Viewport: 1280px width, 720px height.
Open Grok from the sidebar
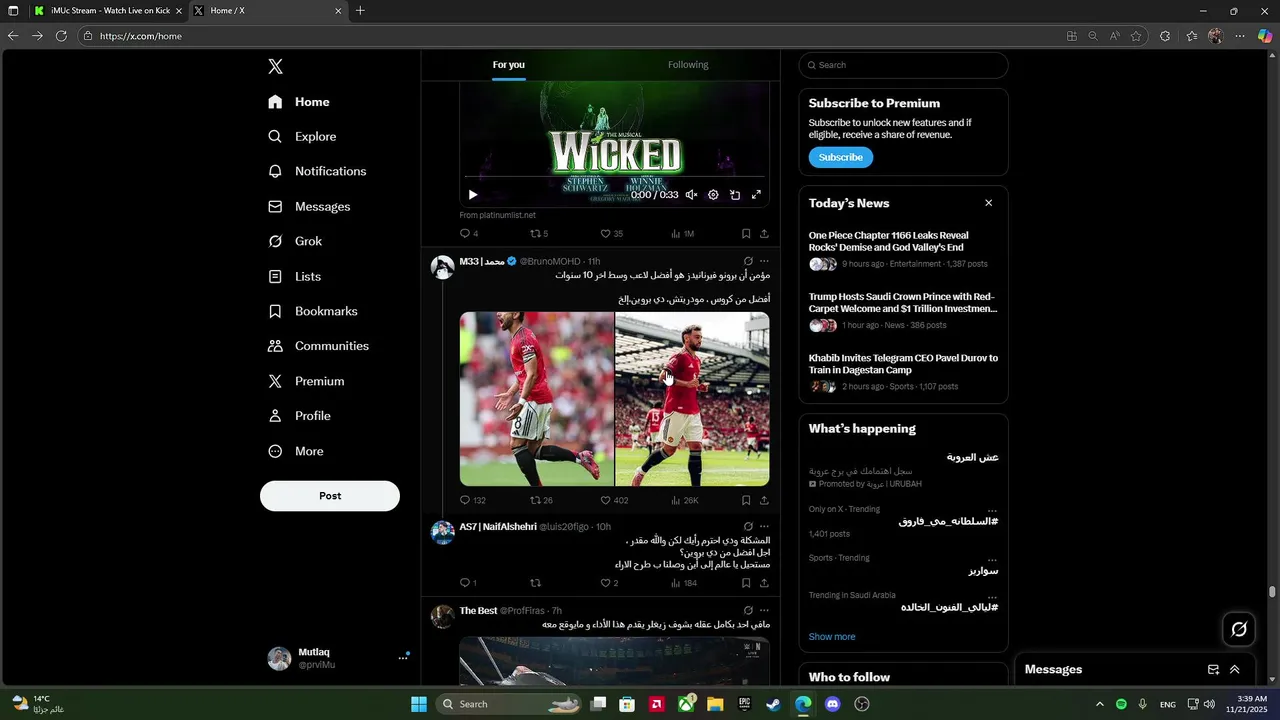295,241
